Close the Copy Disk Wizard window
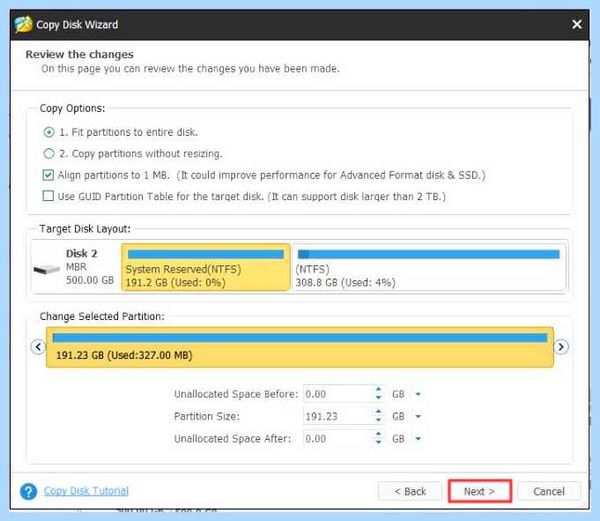 [x=577, y=24]
